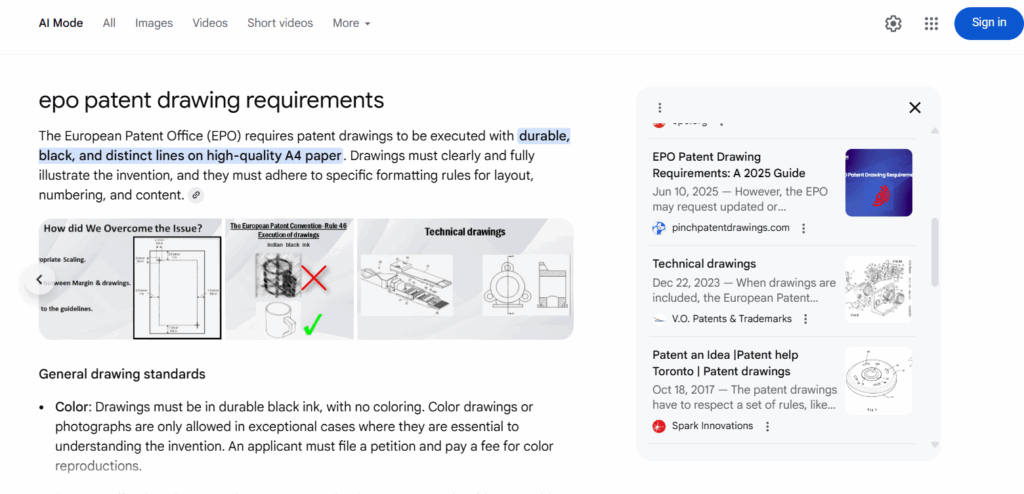Click the previous arrow on image carousel
Viewport: 1024px width, 494px height.
[39, 279]
